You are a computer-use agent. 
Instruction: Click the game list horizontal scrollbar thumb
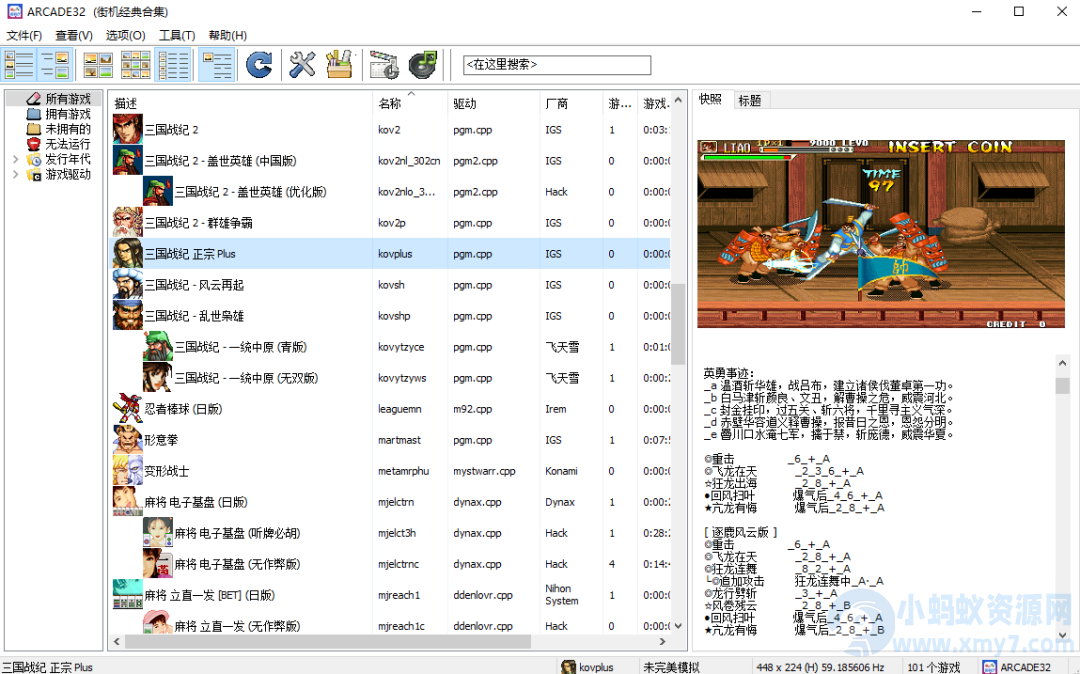click(x=327, y=642)
